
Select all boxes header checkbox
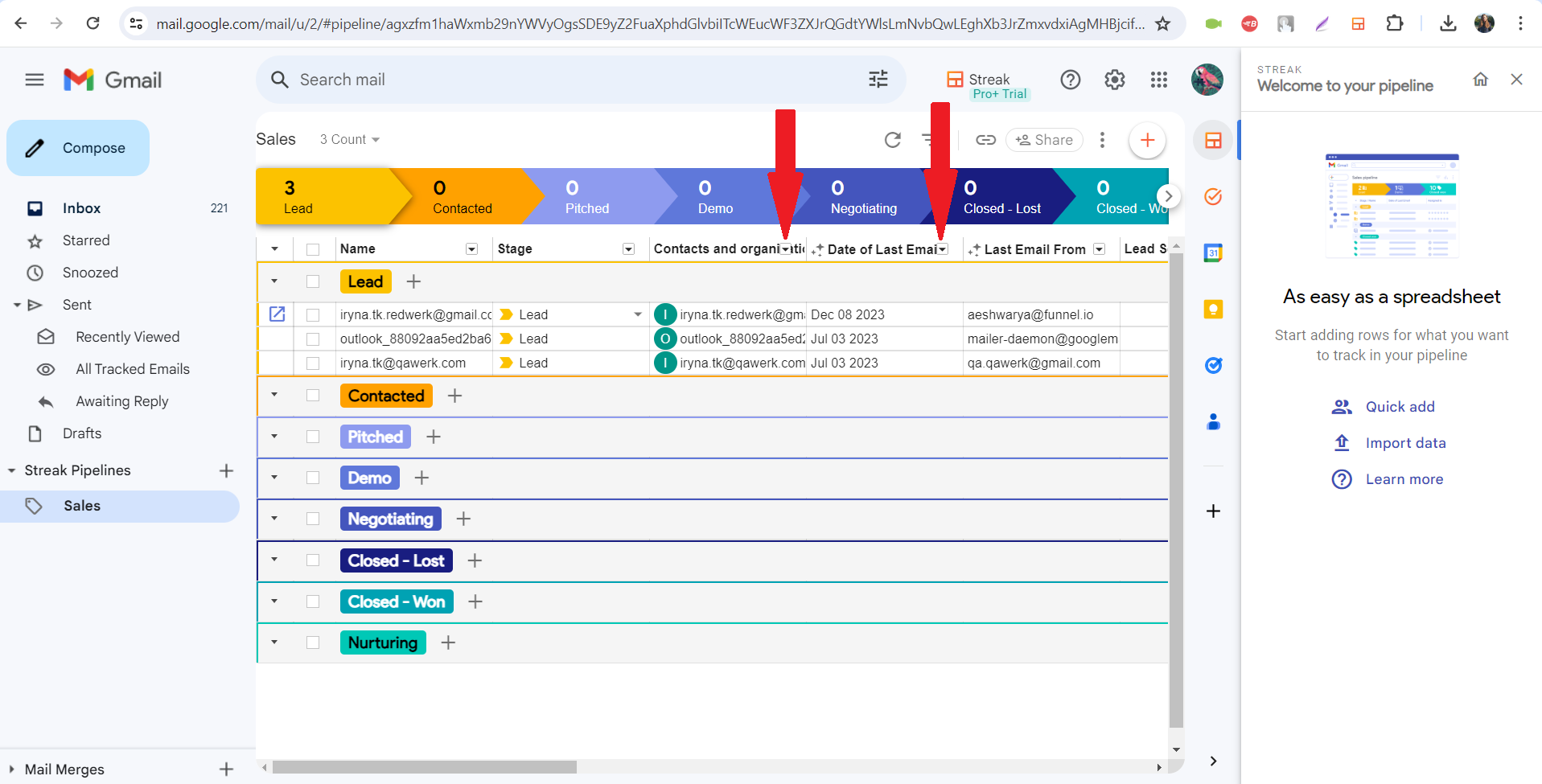(313, 249)
